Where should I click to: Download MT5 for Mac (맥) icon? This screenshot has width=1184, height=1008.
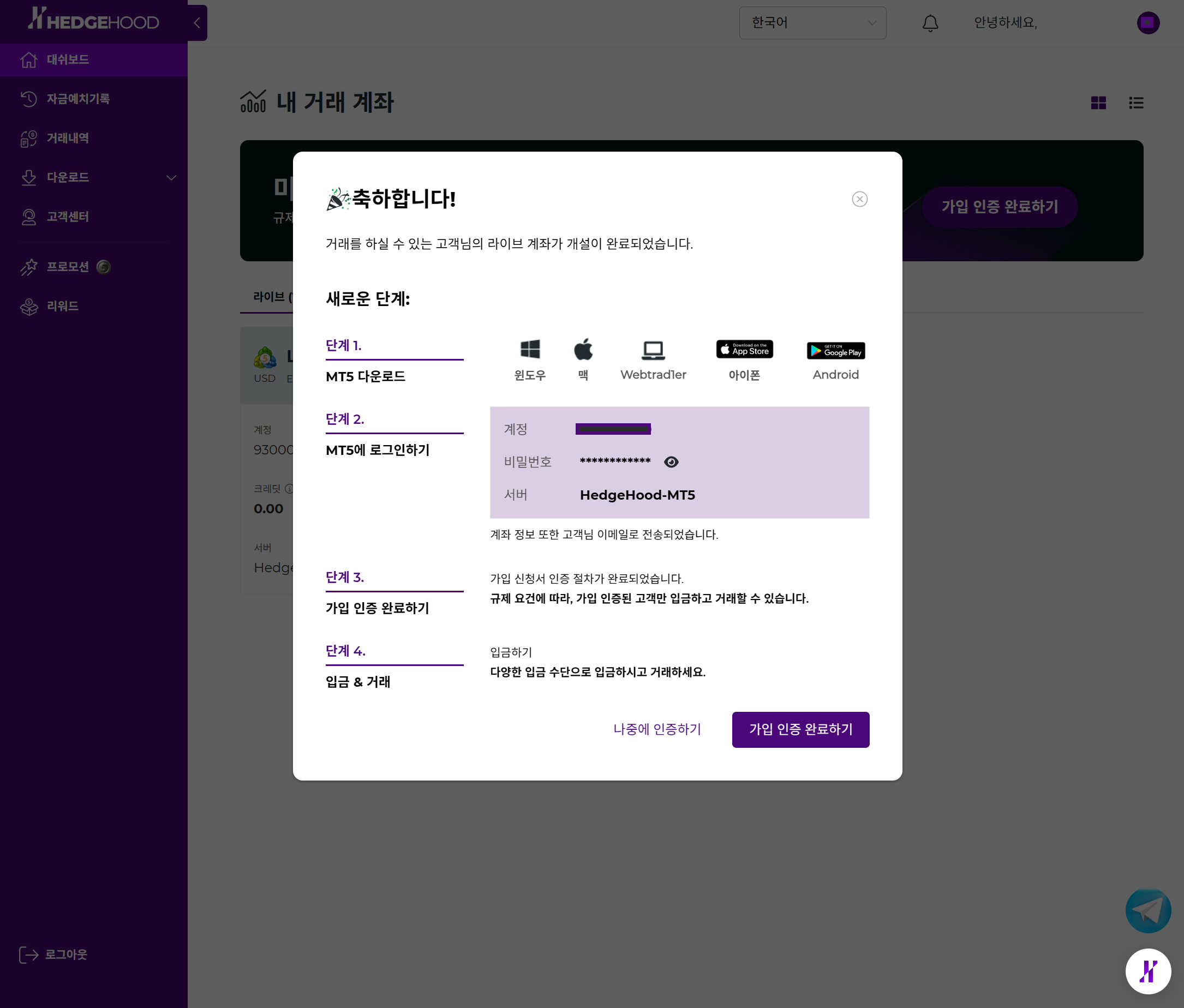pos(583,349)
